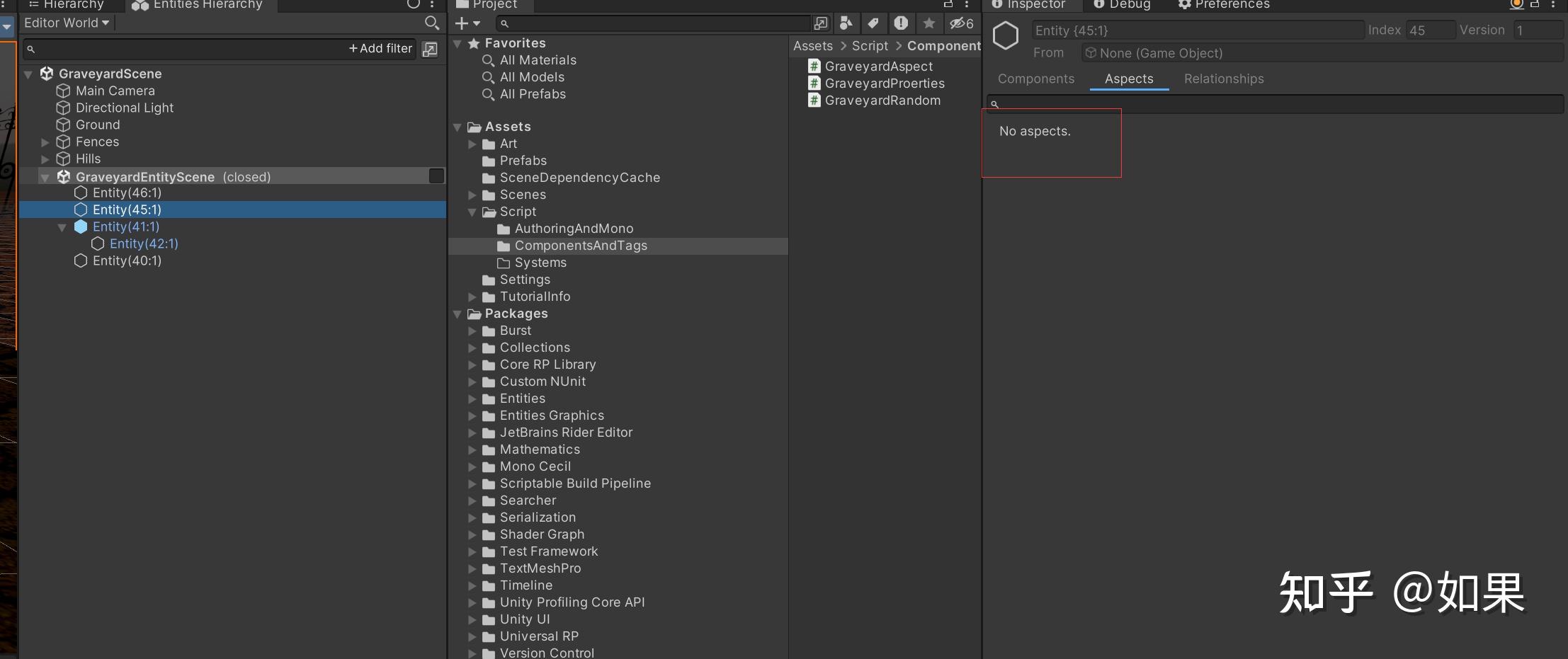This screenshot has width=1568, height=659.
Task: Click the Add filter button
Action: (380, 48)
